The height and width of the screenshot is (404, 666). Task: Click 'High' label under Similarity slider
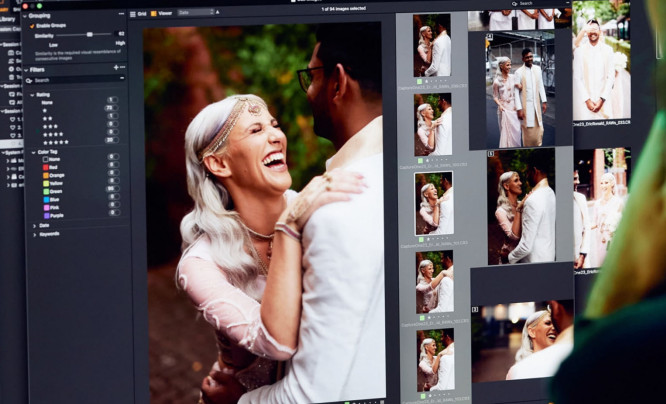[x=120, y=43]
